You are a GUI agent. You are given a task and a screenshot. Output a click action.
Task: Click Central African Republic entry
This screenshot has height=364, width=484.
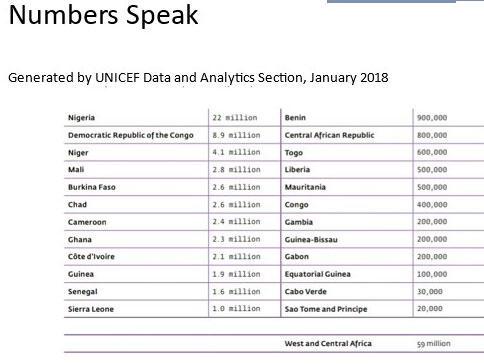tap(329, 135)
